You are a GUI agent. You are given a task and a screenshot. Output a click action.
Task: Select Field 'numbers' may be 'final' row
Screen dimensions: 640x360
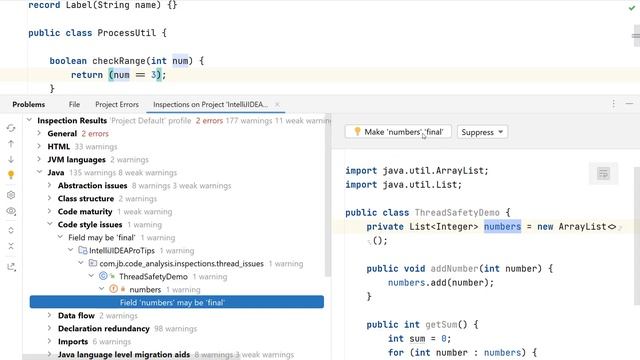(177, 302)
